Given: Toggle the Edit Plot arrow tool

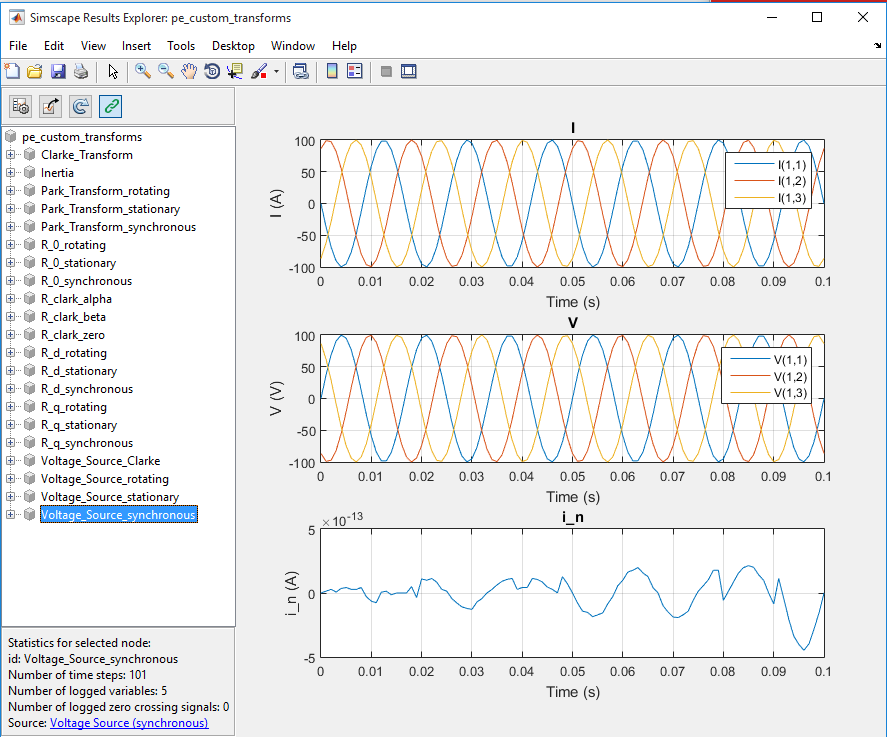Looking at the screenshot, I should (x=113, y=71).
